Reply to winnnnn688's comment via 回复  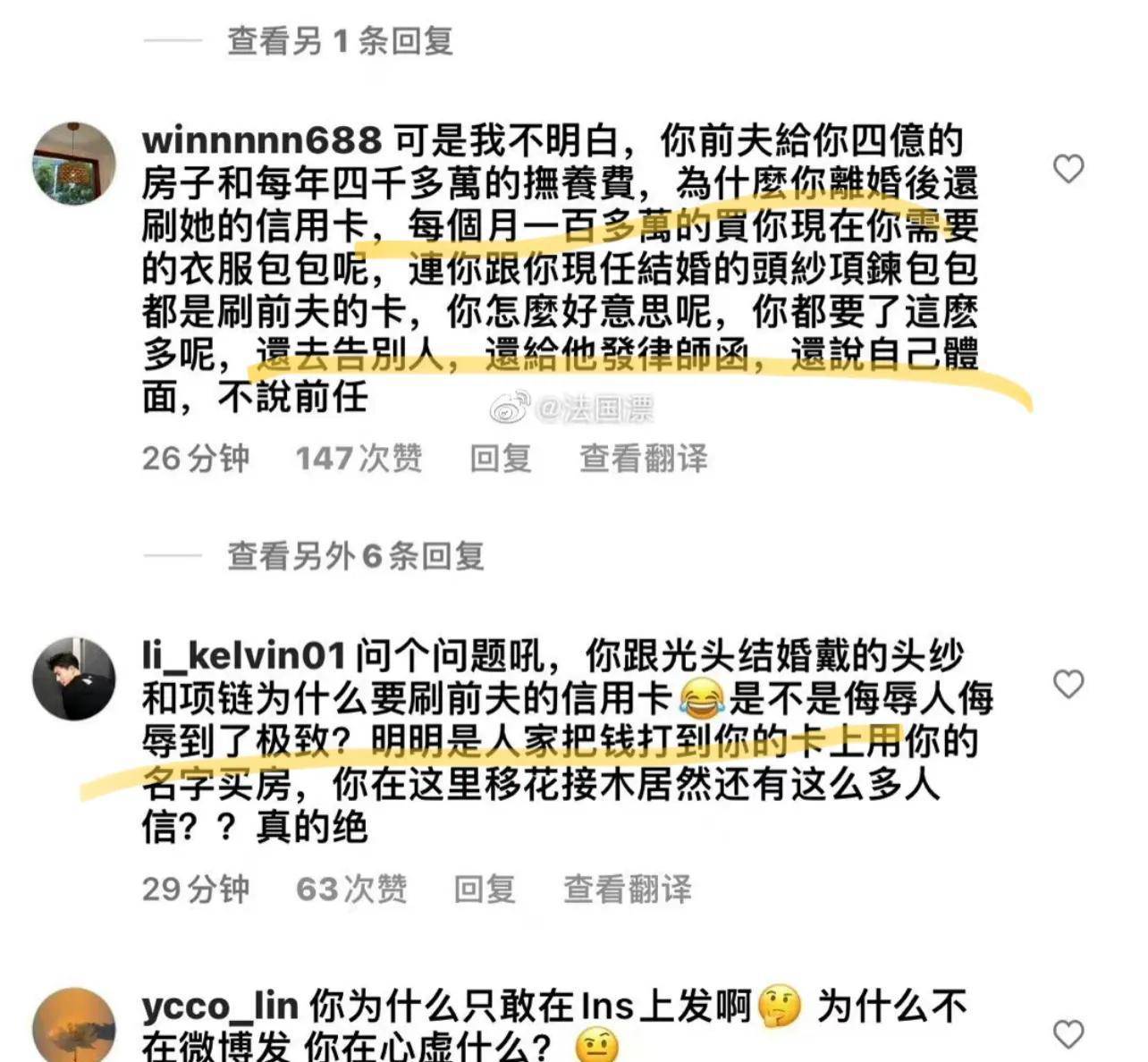[501, 459]
